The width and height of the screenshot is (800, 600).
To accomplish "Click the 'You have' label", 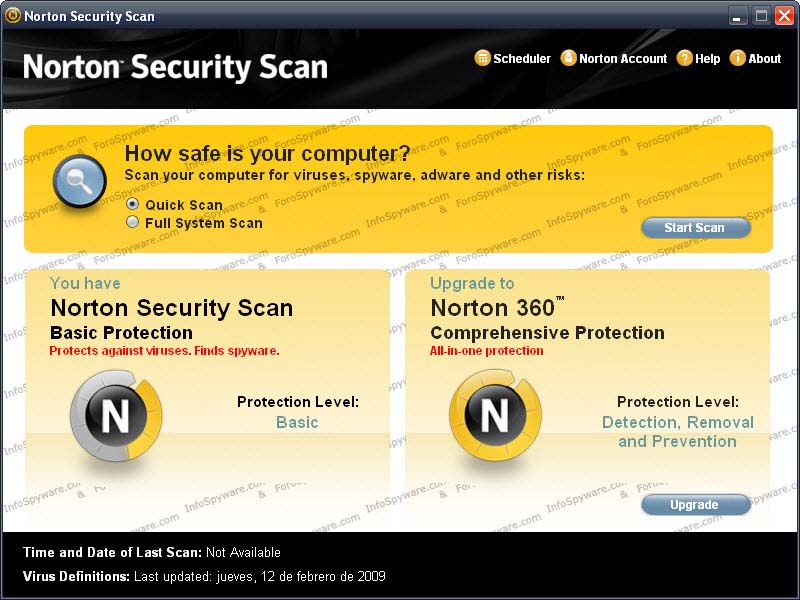I will 85,284.
